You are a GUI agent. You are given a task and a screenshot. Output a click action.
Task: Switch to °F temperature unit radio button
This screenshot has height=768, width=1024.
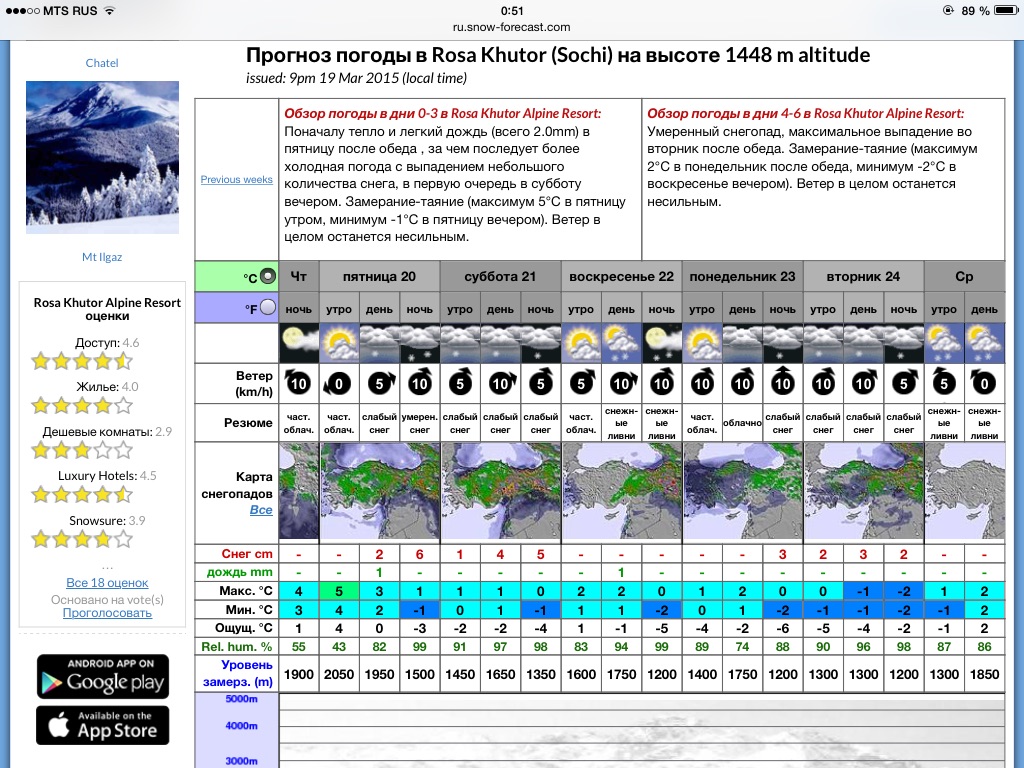click(268, 308)
